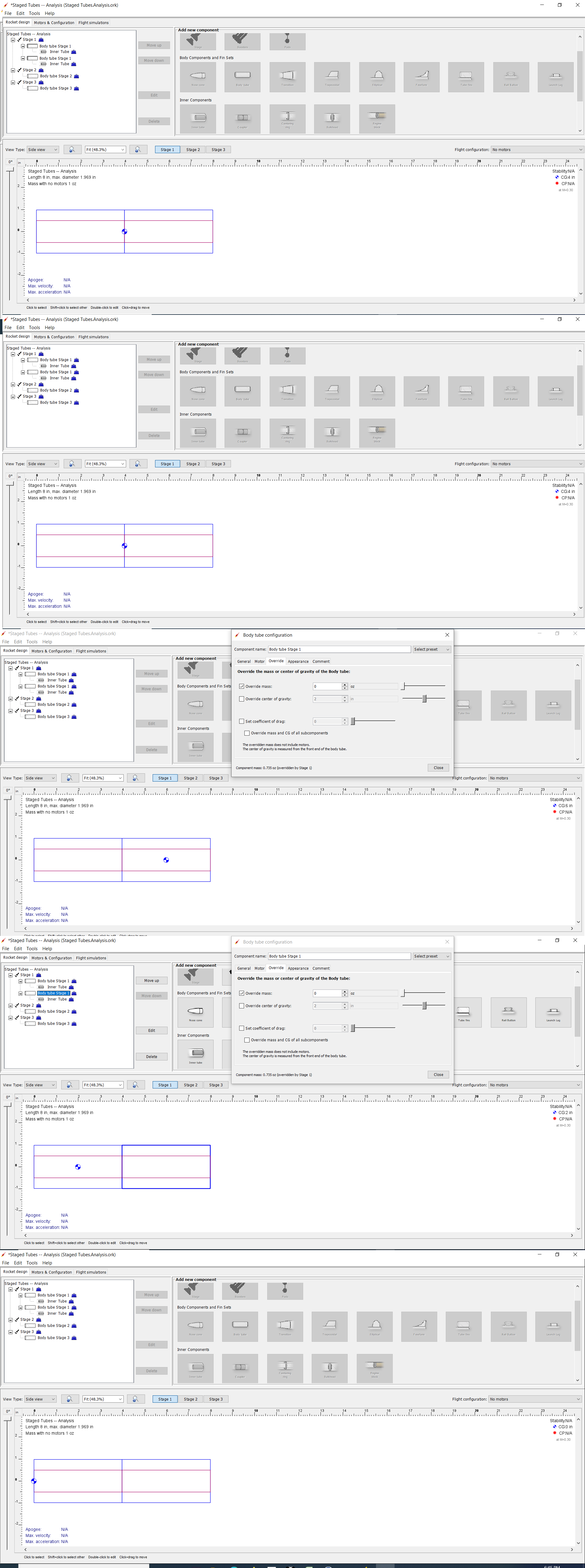Open the Select preset dropdown
This screenshot has height=1568, width=585.
pos(431,649)
